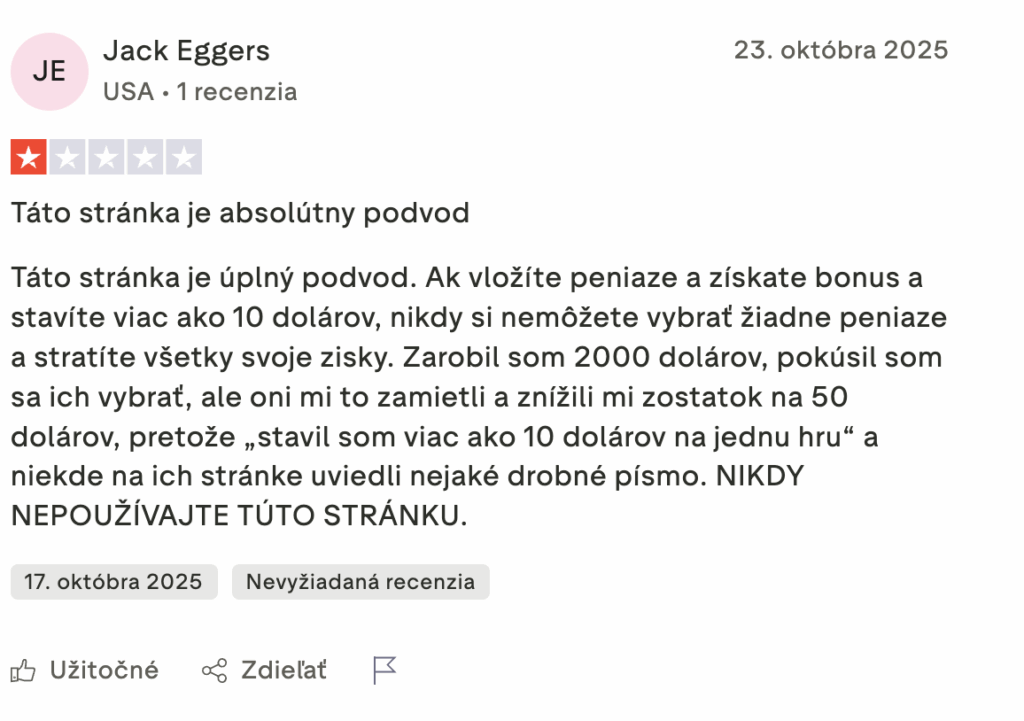This screenshot has width=1024, height=721.
Task: Click the share icon beside Zdieľať
Action: pyautogui.click(x=214, y=670)
